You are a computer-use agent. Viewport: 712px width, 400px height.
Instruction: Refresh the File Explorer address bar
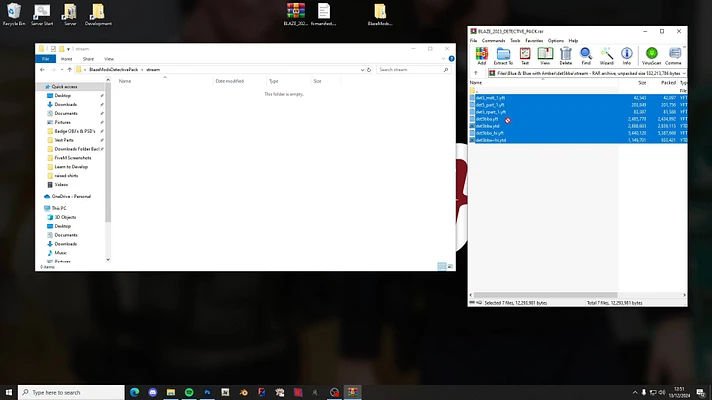(x=369, y=69)
